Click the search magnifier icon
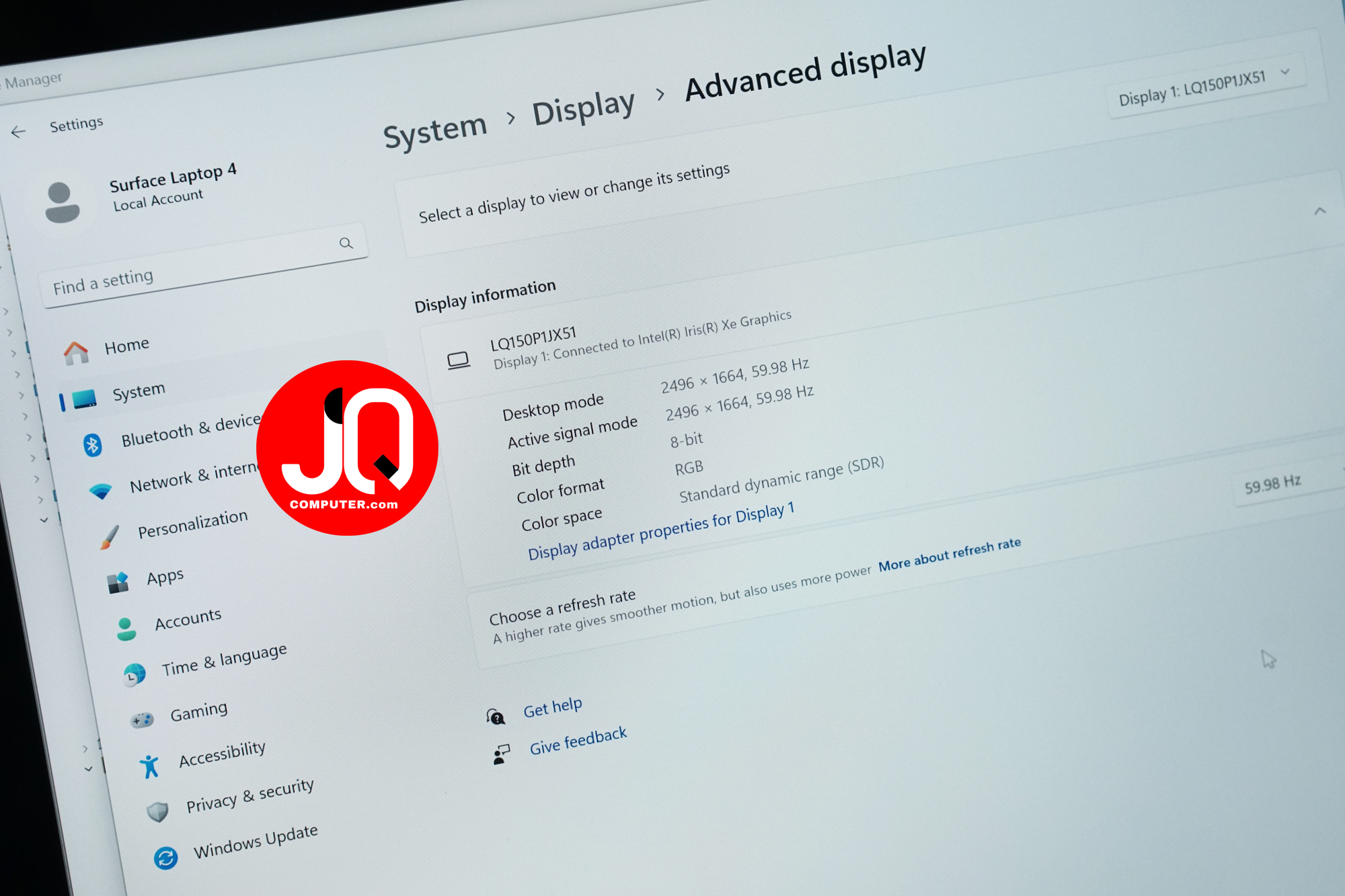The height and width of the screenshot is (896, 1345). [x=346, y=243]
